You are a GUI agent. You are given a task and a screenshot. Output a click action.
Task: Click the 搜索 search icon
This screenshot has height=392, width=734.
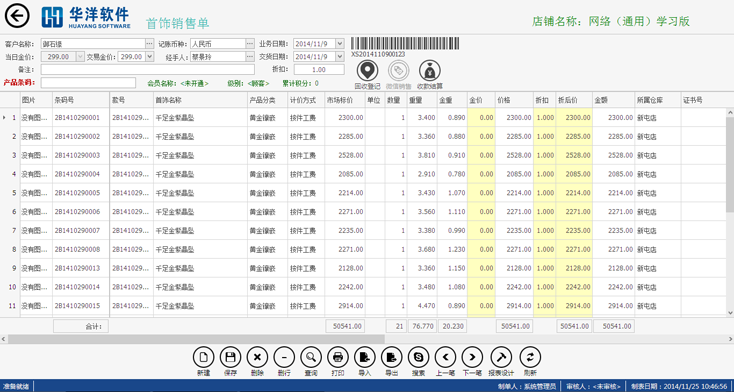click(x=418, y=357)
